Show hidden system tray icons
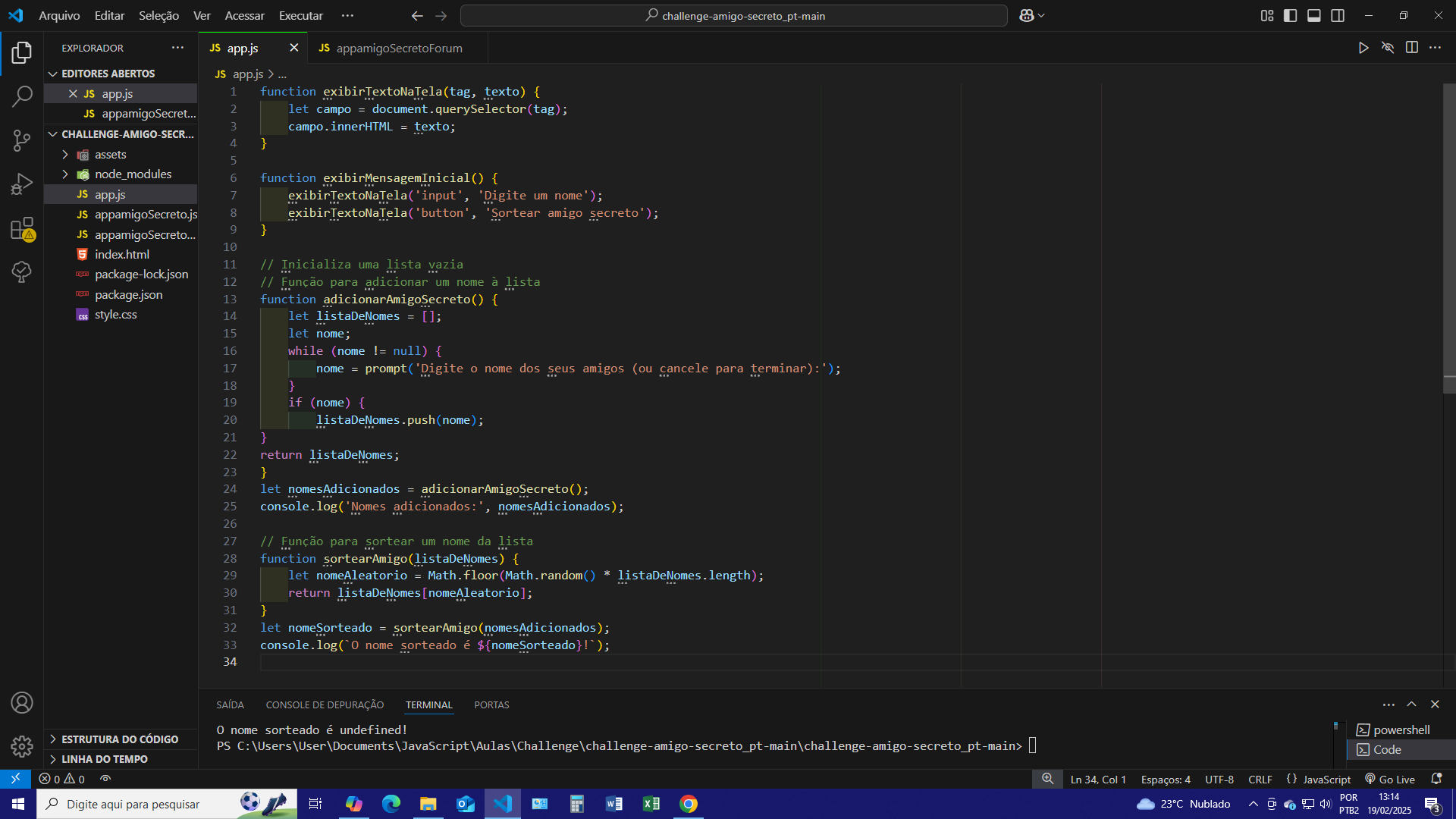 (1253, 804)
